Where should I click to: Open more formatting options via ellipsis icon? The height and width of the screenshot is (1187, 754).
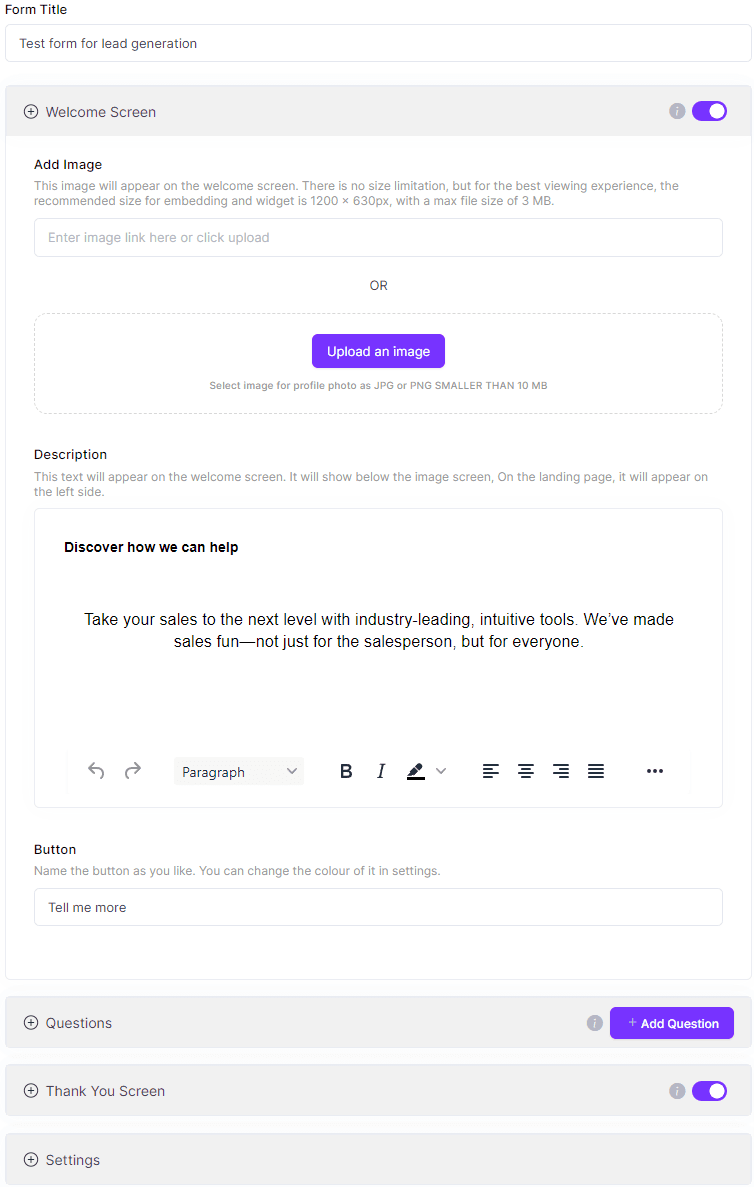[x=655, y=771]
